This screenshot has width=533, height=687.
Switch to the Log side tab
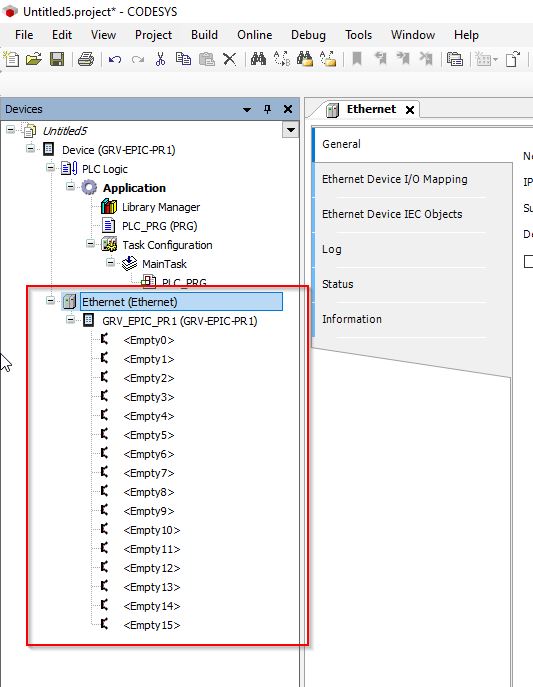(332, 249)
